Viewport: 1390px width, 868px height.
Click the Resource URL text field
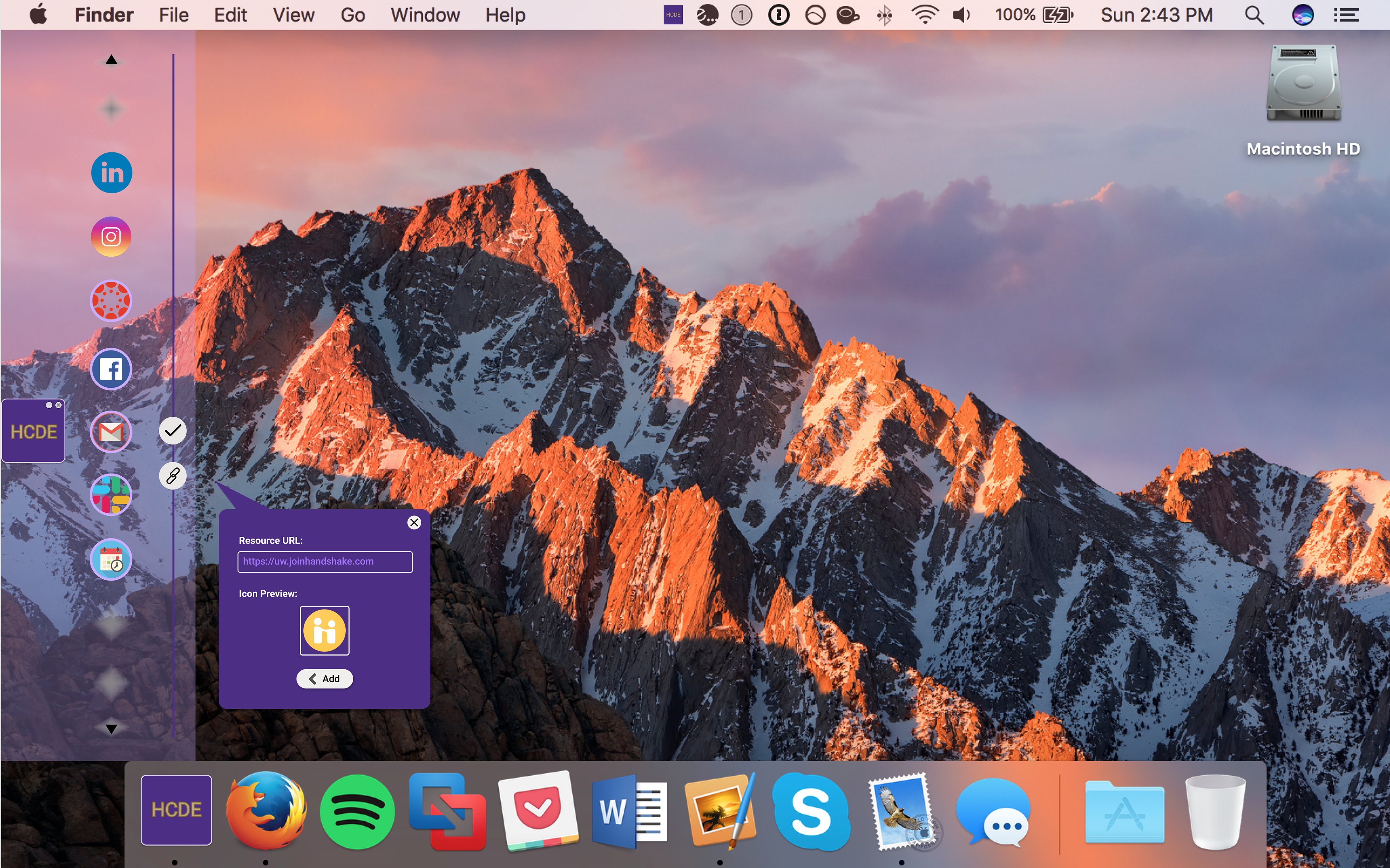[325, 561]
